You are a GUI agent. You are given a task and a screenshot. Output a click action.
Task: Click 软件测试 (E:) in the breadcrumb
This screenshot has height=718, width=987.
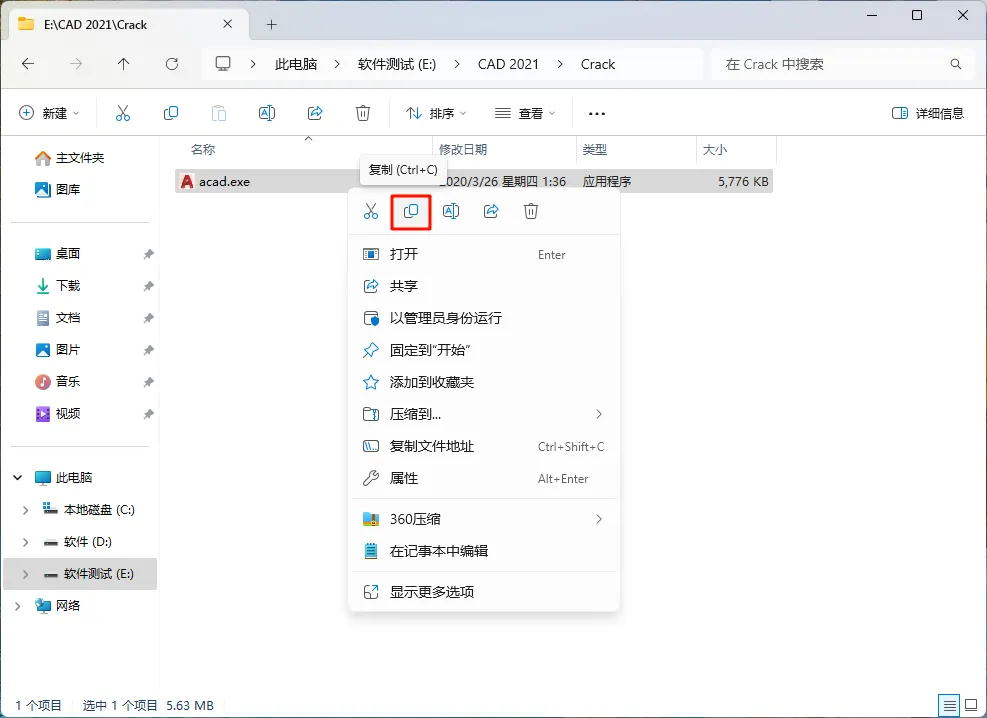pyautogui.click(x=397, y=64)
